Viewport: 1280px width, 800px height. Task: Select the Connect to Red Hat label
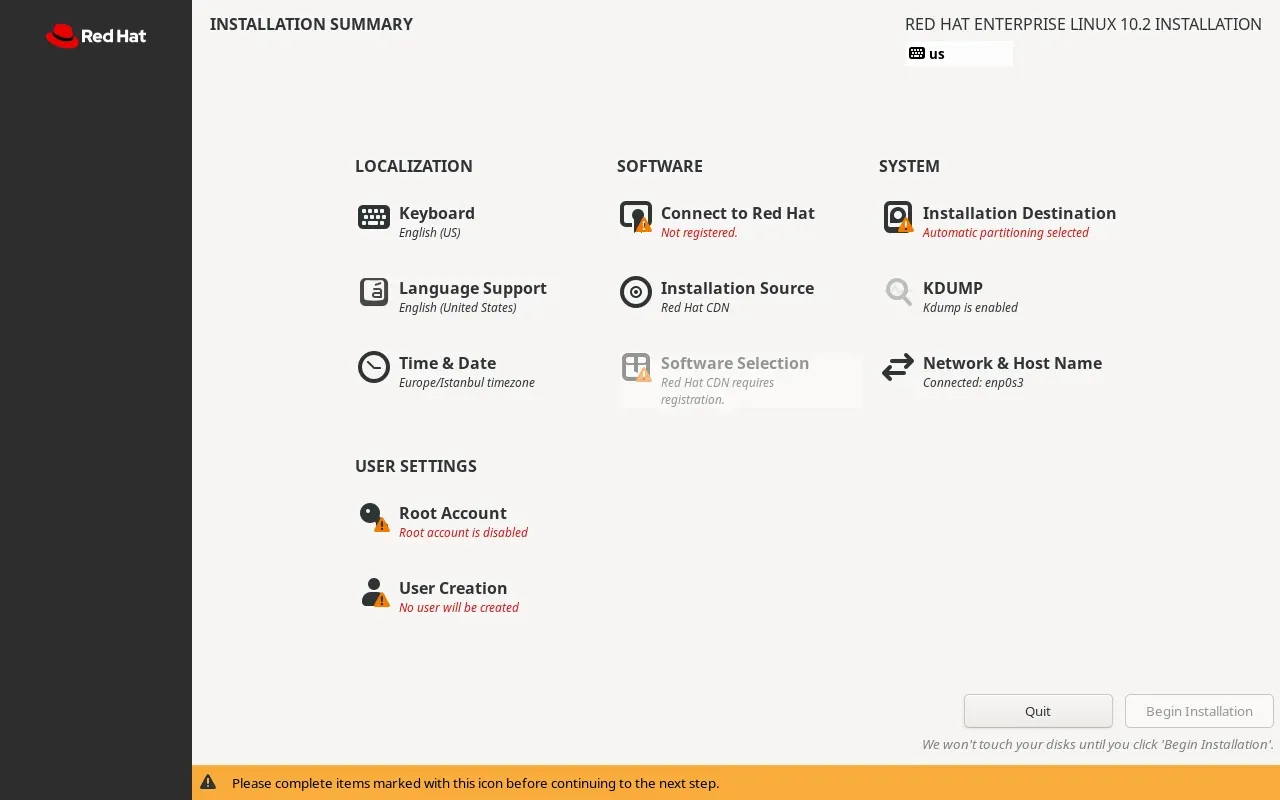point(738,213)
